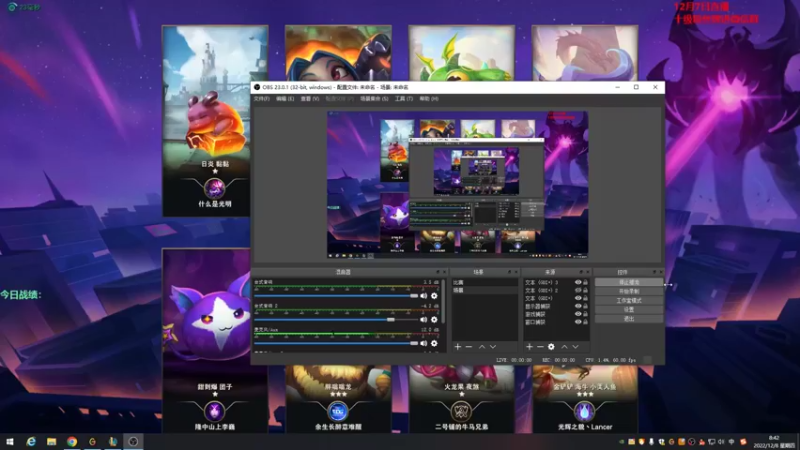This screenshot has width=800, height=450.
Task: Adjust the 台式音响 2 volume slider
Action: point(336,319)
